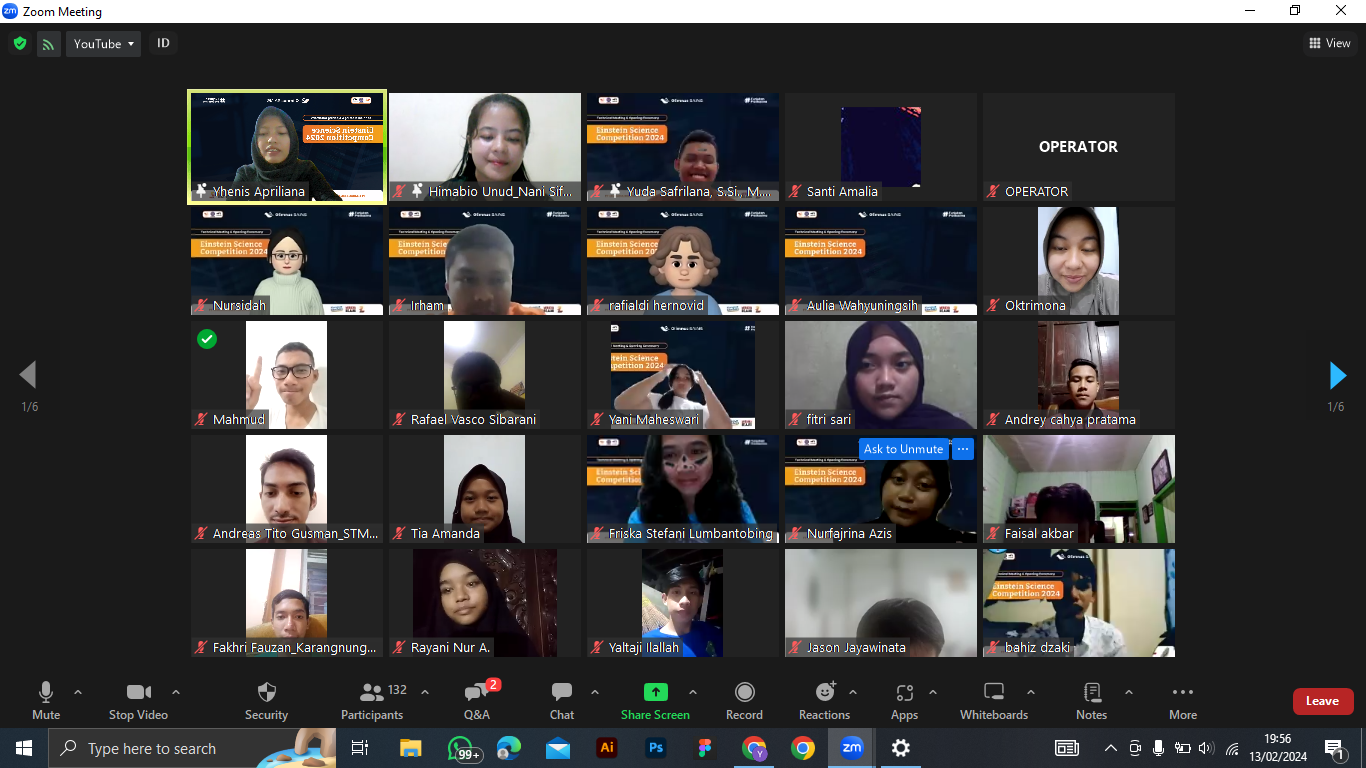Open the View layout menu

(1330, 43)
